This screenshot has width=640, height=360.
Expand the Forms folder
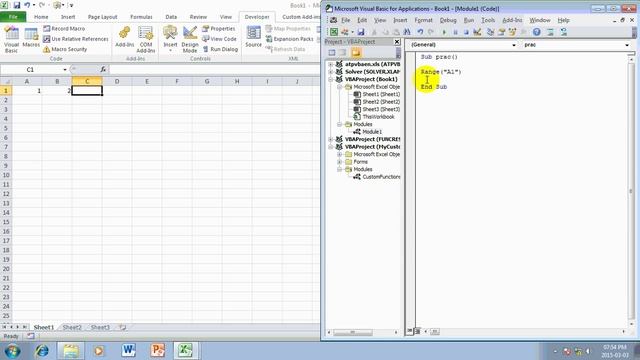(340, 162)
